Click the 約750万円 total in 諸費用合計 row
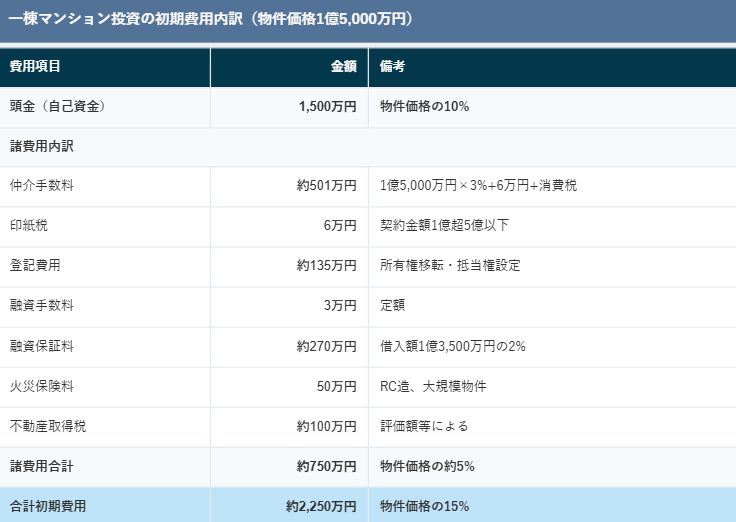Image resolution: width=736 pixels, height=522 pixels. click(326, 466)
